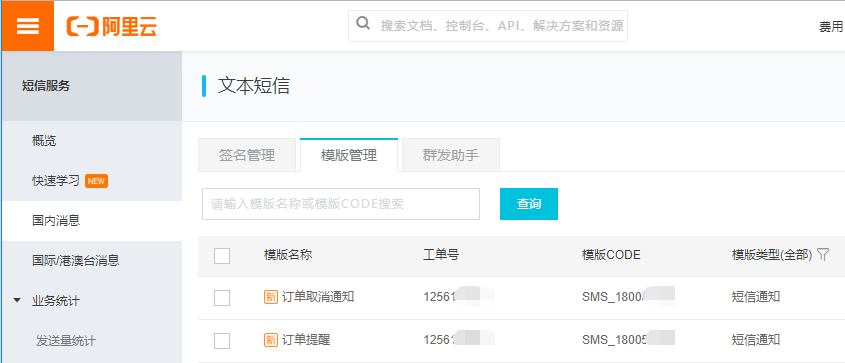Select the 模版管理 tab

click(x=349, y=155)
